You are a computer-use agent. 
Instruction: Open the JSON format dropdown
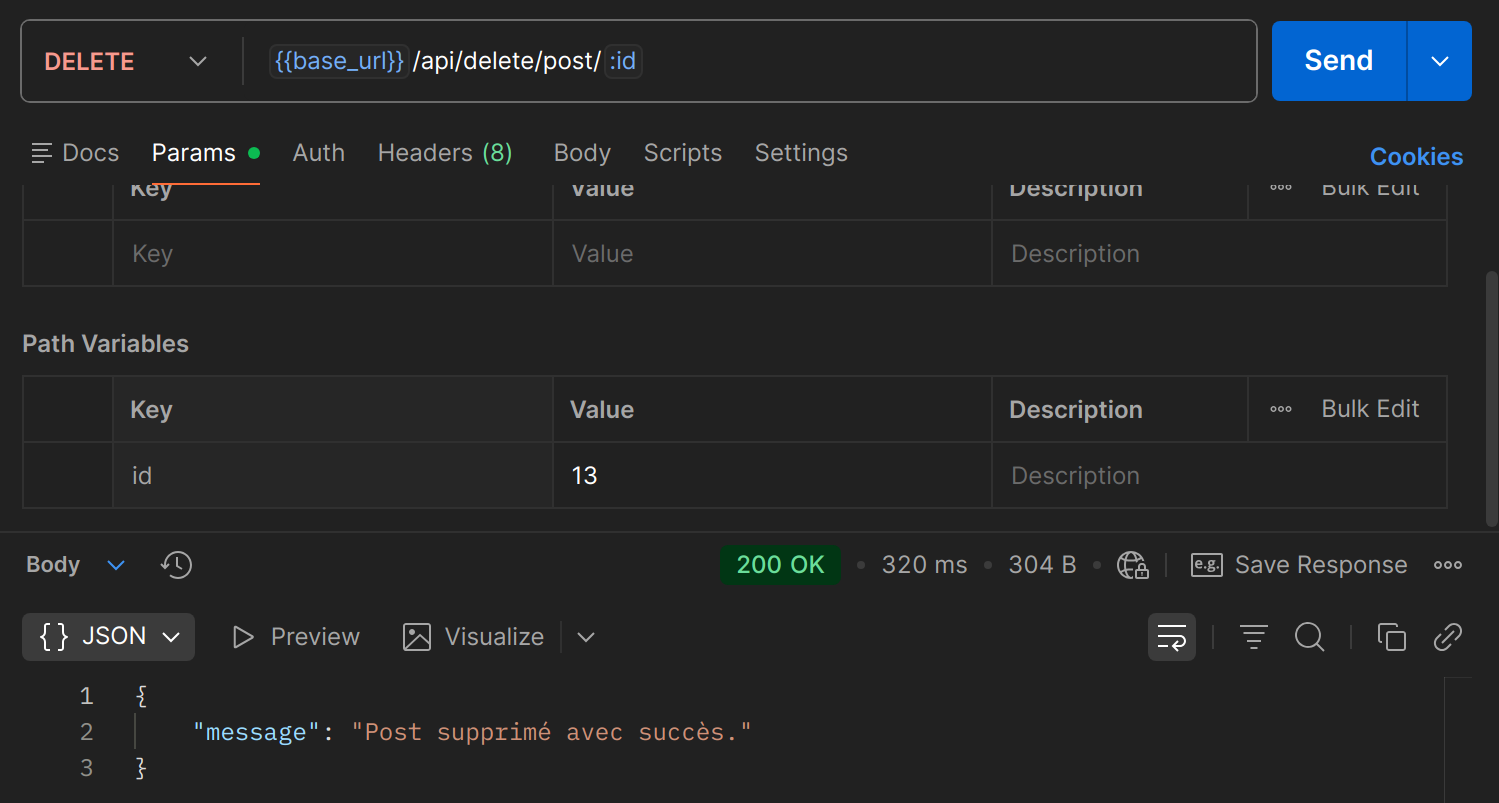pyautogui.click(x=109, y=637)
